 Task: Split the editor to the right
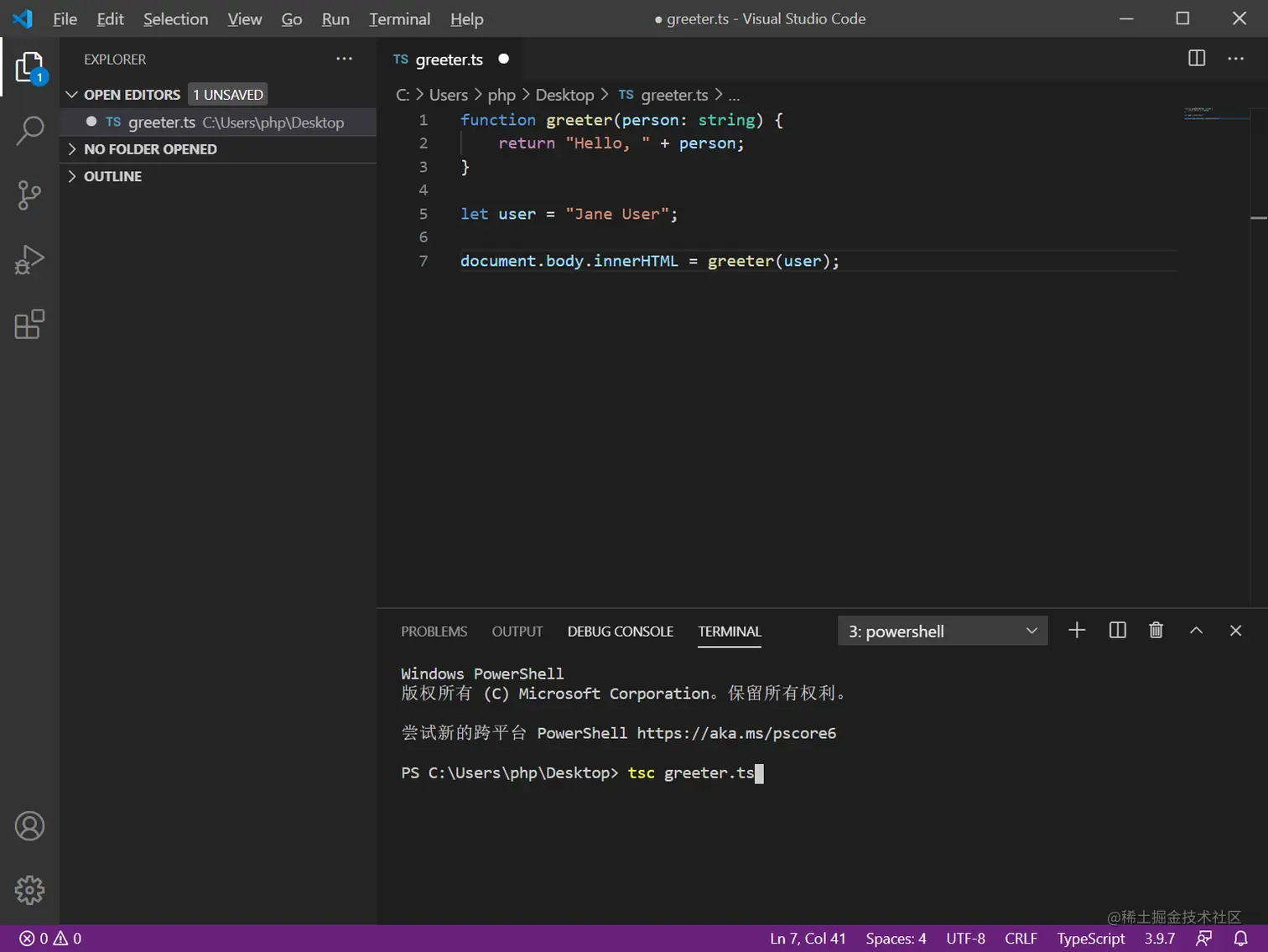1197,58
